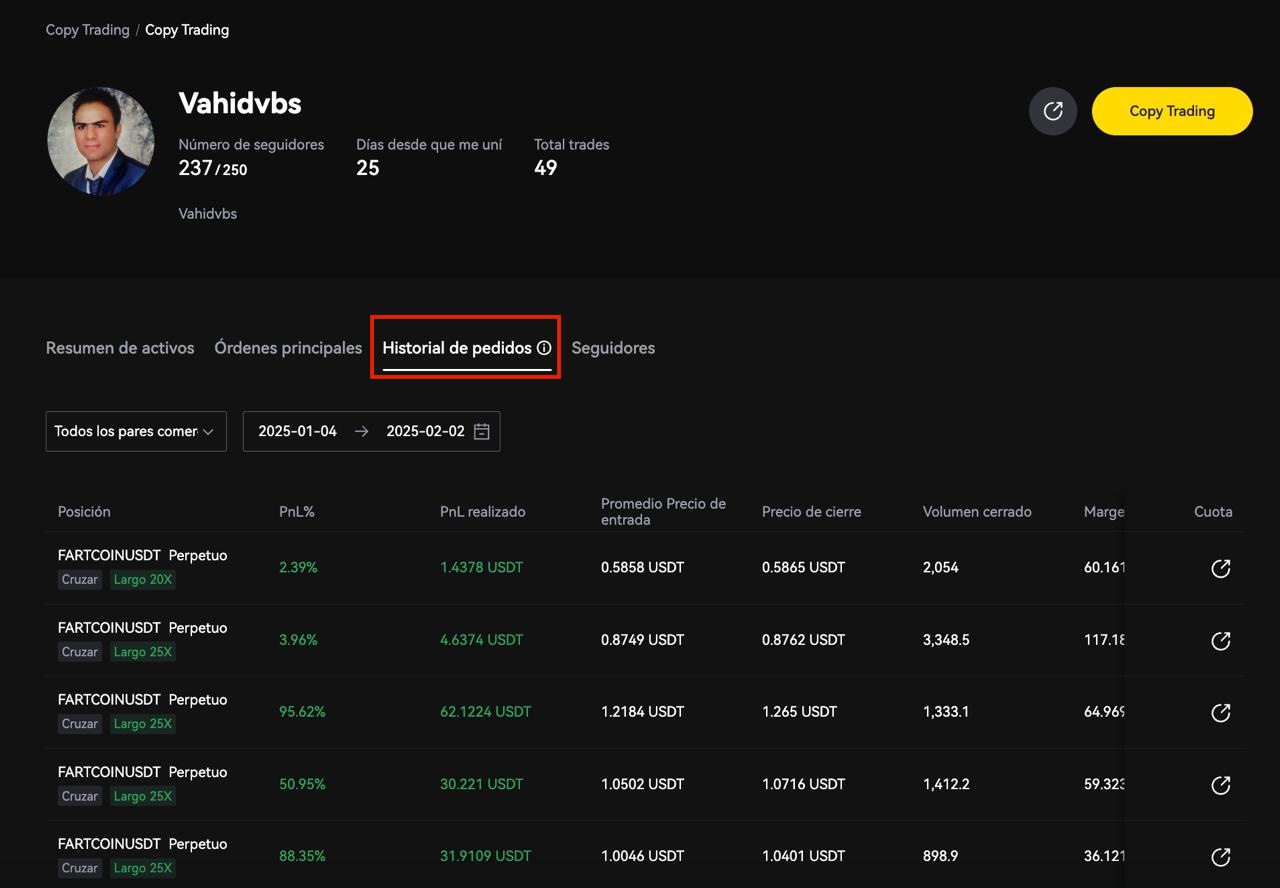This screenshot has height=888, width=1280.
Task: Click the PnL% column header
Action: [x=297, y=512]
